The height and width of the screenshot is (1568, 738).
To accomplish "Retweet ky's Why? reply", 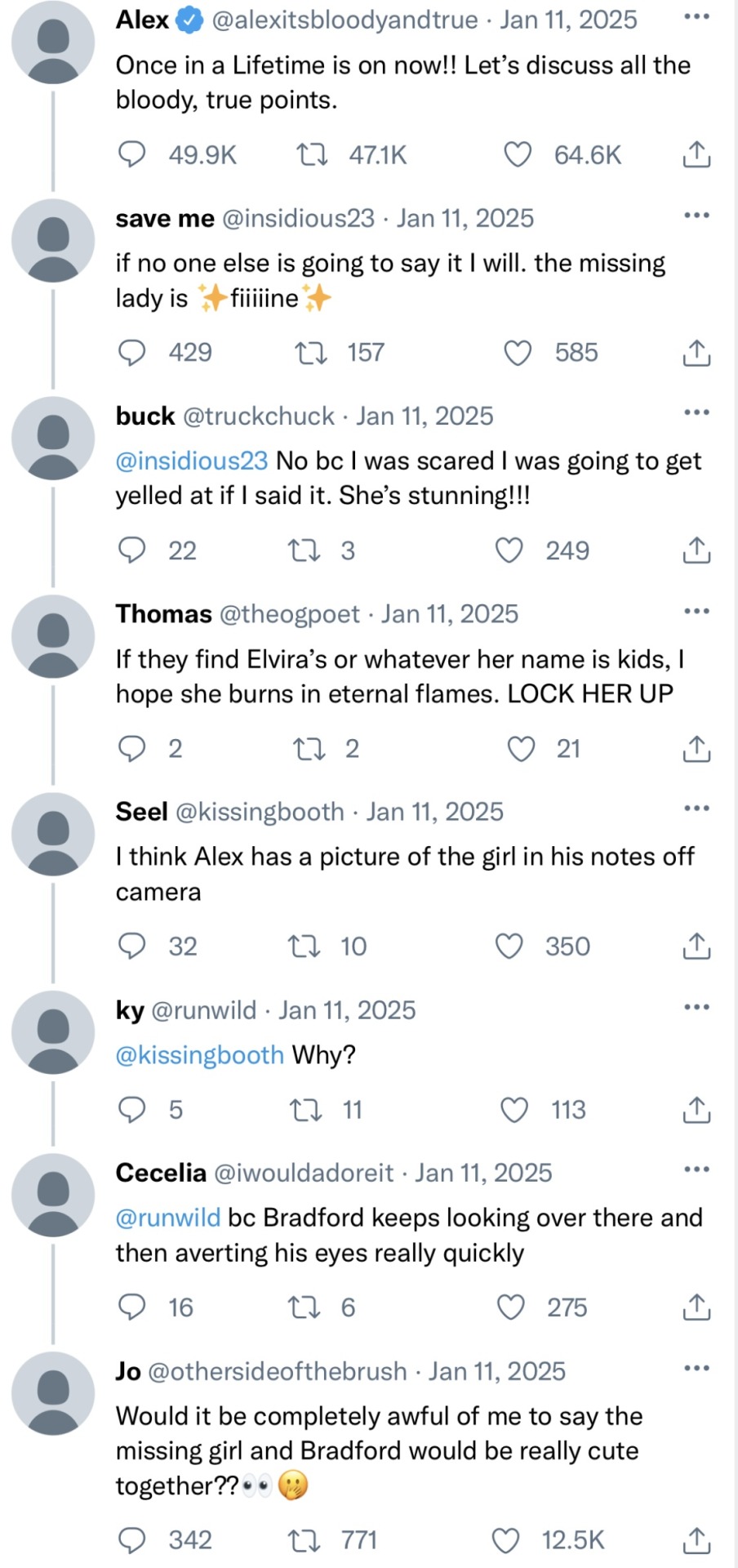I will (x=305, y=1110).
